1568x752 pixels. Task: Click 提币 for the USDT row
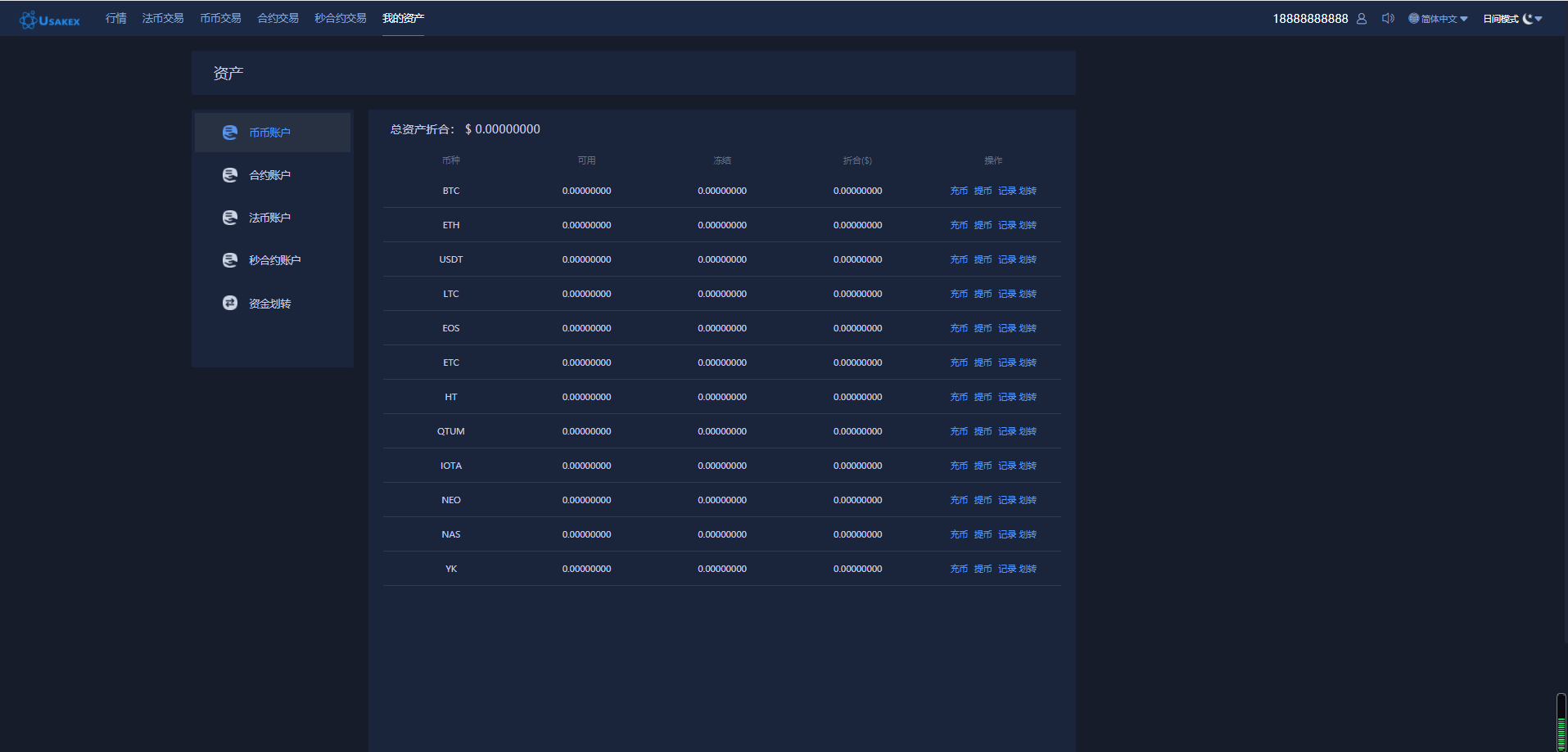coord(983,259)
